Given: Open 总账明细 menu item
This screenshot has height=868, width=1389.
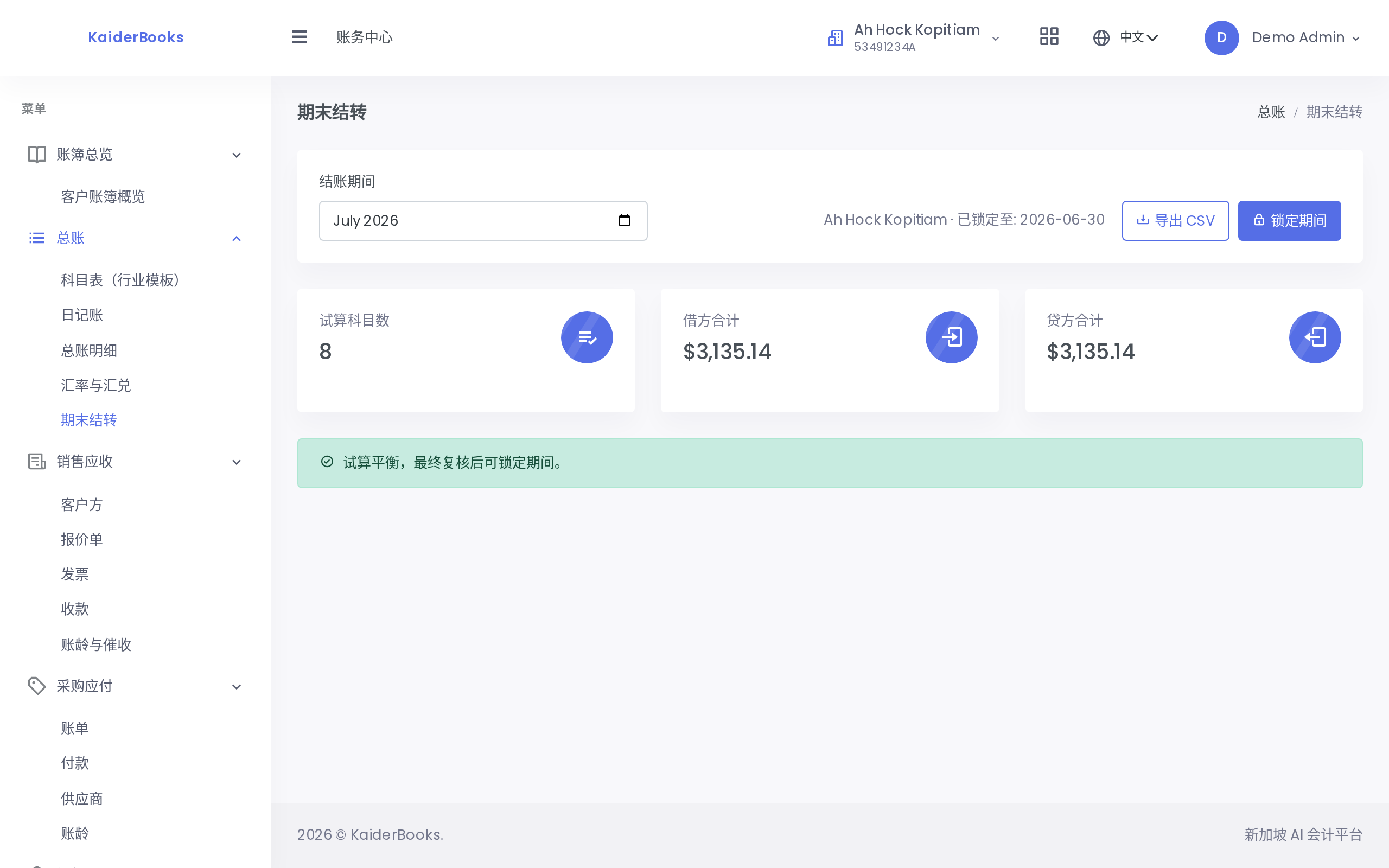Looking at the screenshot, I should [89, 351].
